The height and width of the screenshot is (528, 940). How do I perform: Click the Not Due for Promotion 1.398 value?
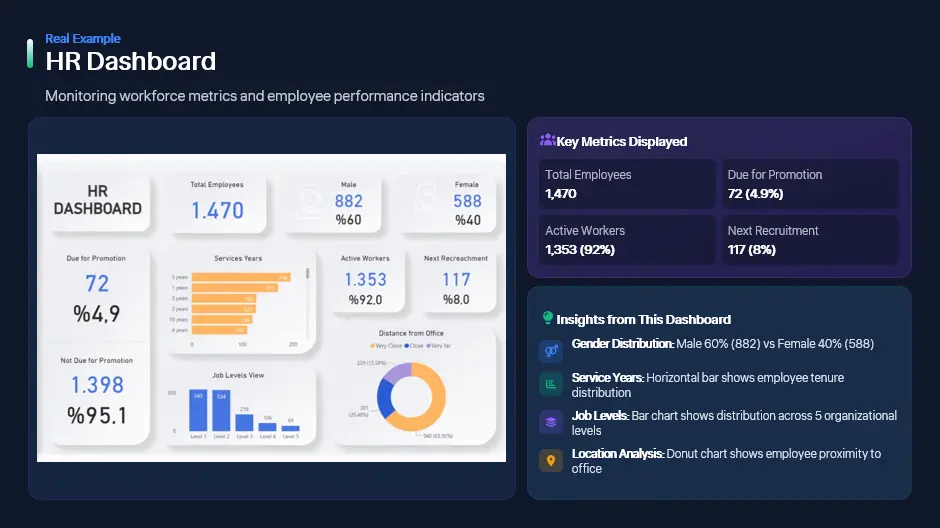point(97,385)
